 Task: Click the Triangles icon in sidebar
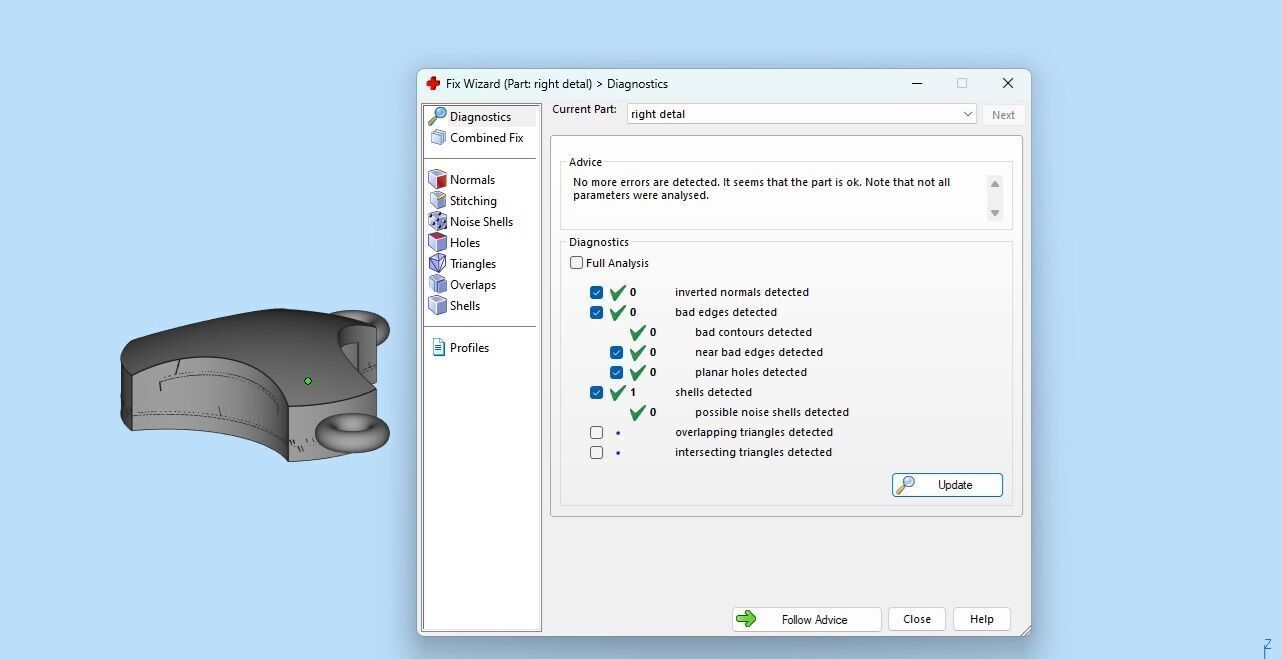pyautogui.click(x=437, y=264)
